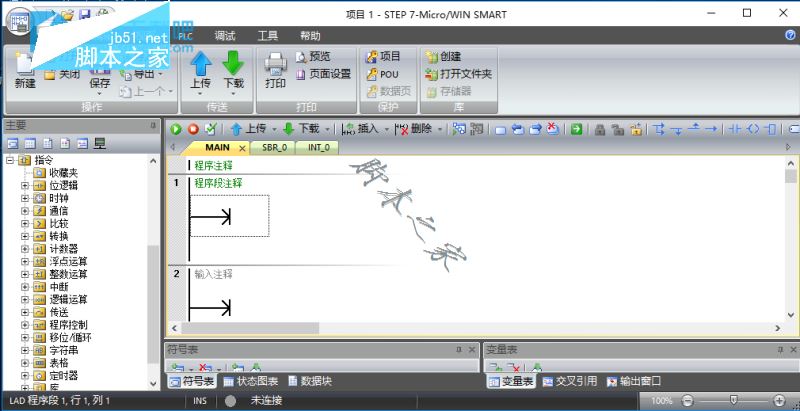
Task: Open Data Block from navigation bar icons
Action: tap(47, 144)
